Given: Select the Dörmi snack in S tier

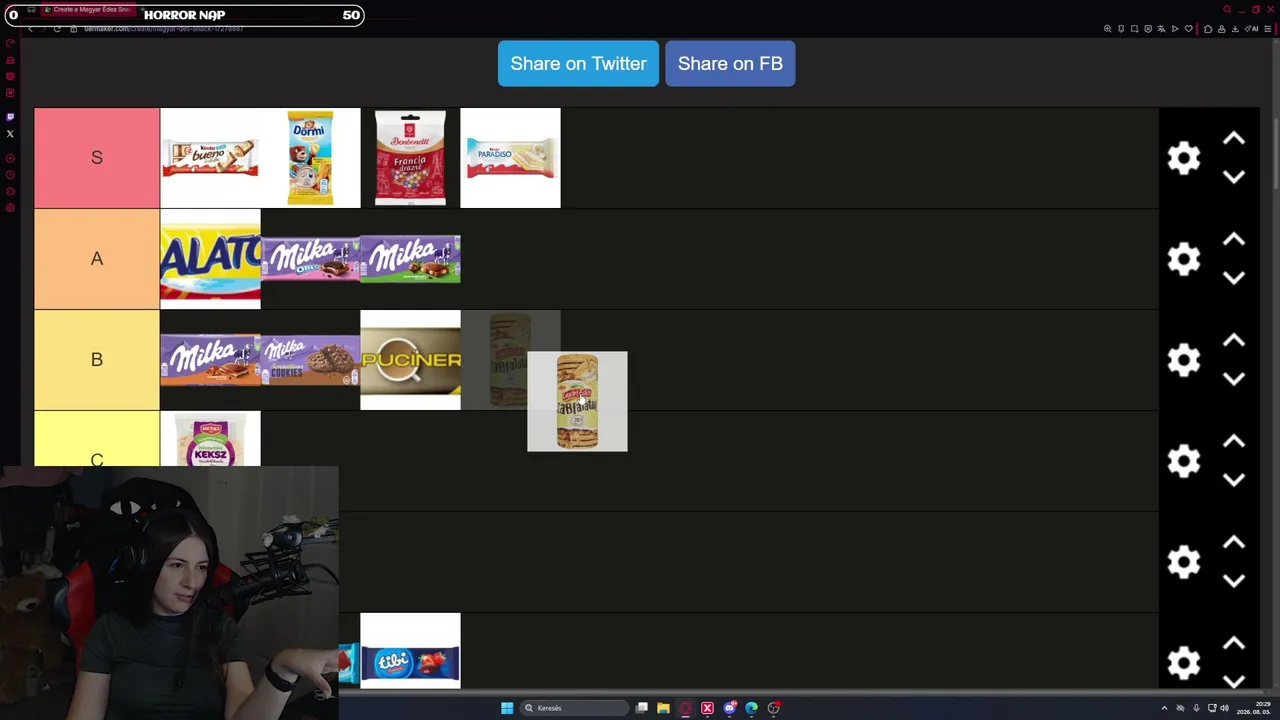Looking at the screenshot, I should click(310, 158).
